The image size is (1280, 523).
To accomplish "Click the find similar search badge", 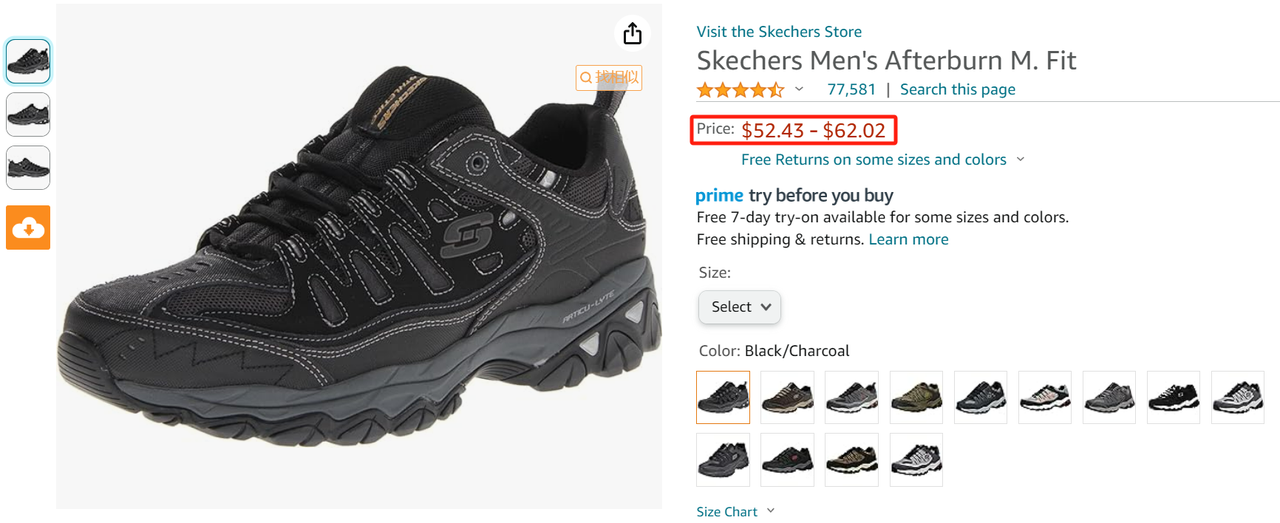I will 608,78.
